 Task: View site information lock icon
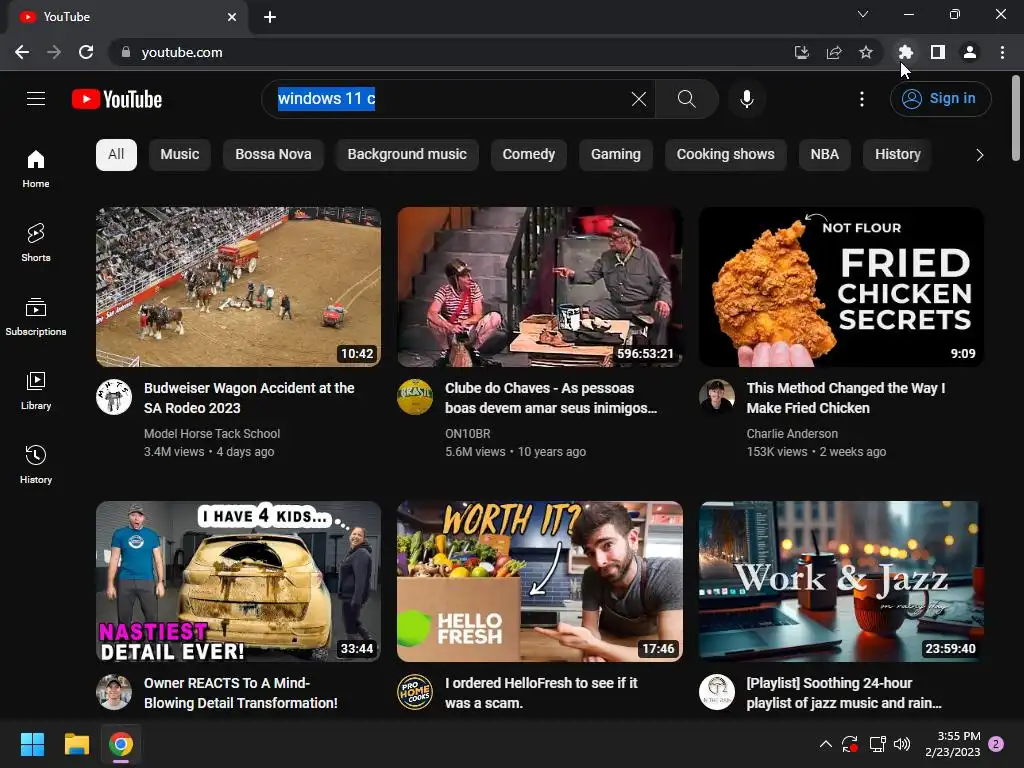point(126,52)
